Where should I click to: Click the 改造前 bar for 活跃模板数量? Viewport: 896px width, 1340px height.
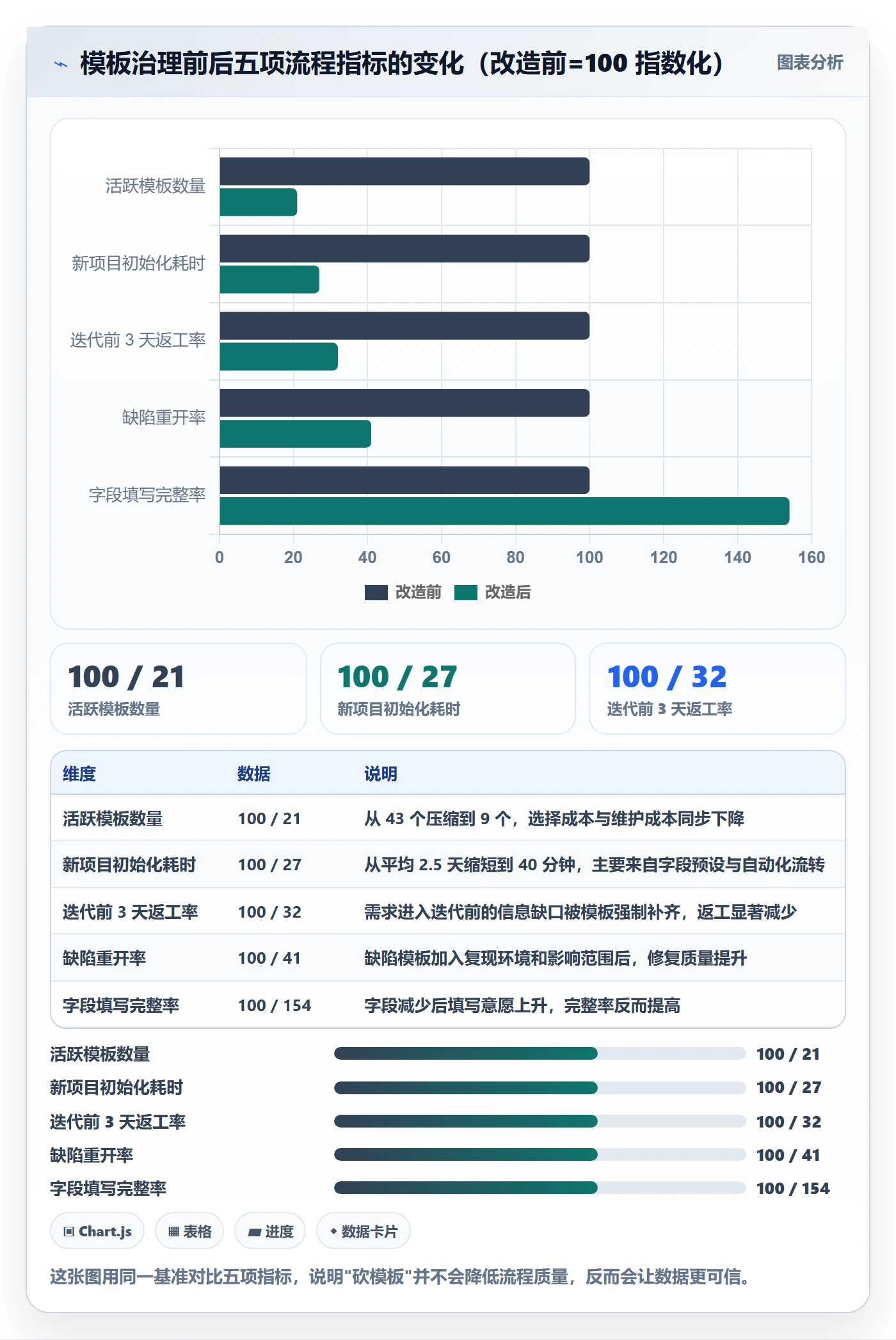click(x=404, y=171)
